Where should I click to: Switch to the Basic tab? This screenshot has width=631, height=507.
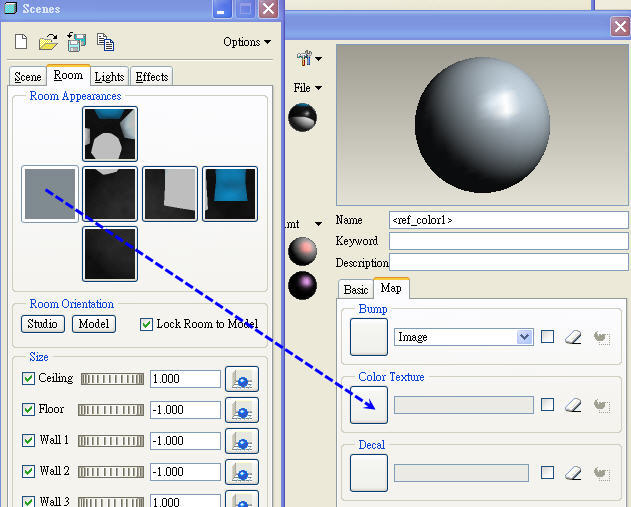(x=356, y=290)
